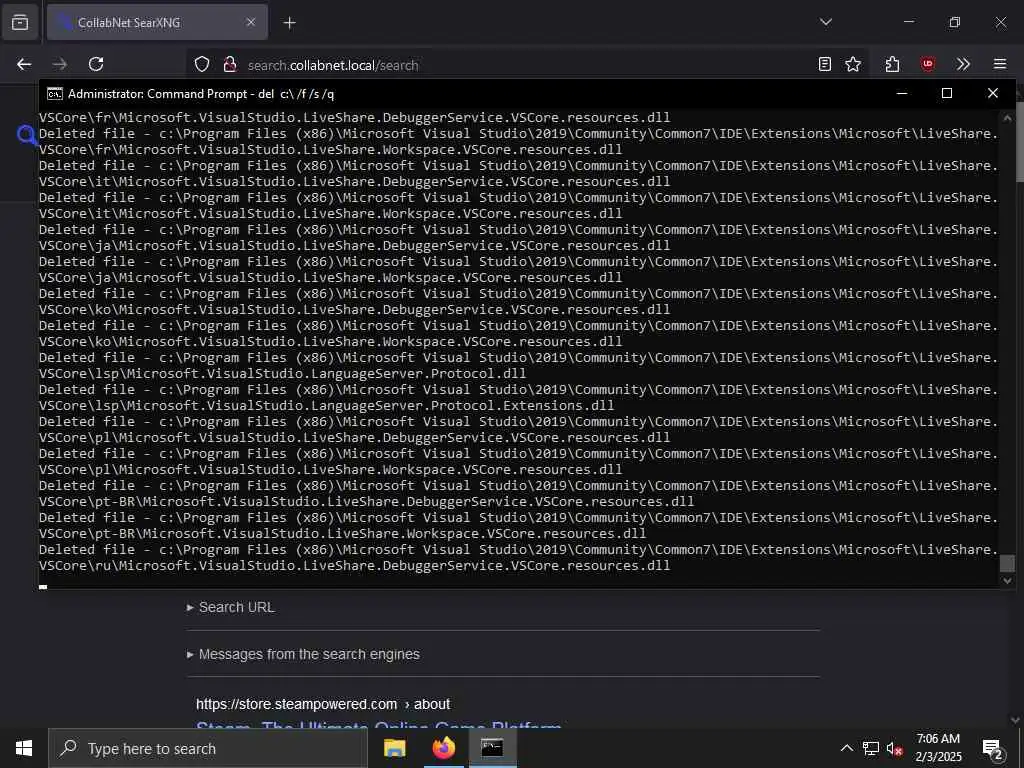This screenshot has height=768, width=1024.
Task: Open the network status tray icon
Action: [x=871, y=748]
